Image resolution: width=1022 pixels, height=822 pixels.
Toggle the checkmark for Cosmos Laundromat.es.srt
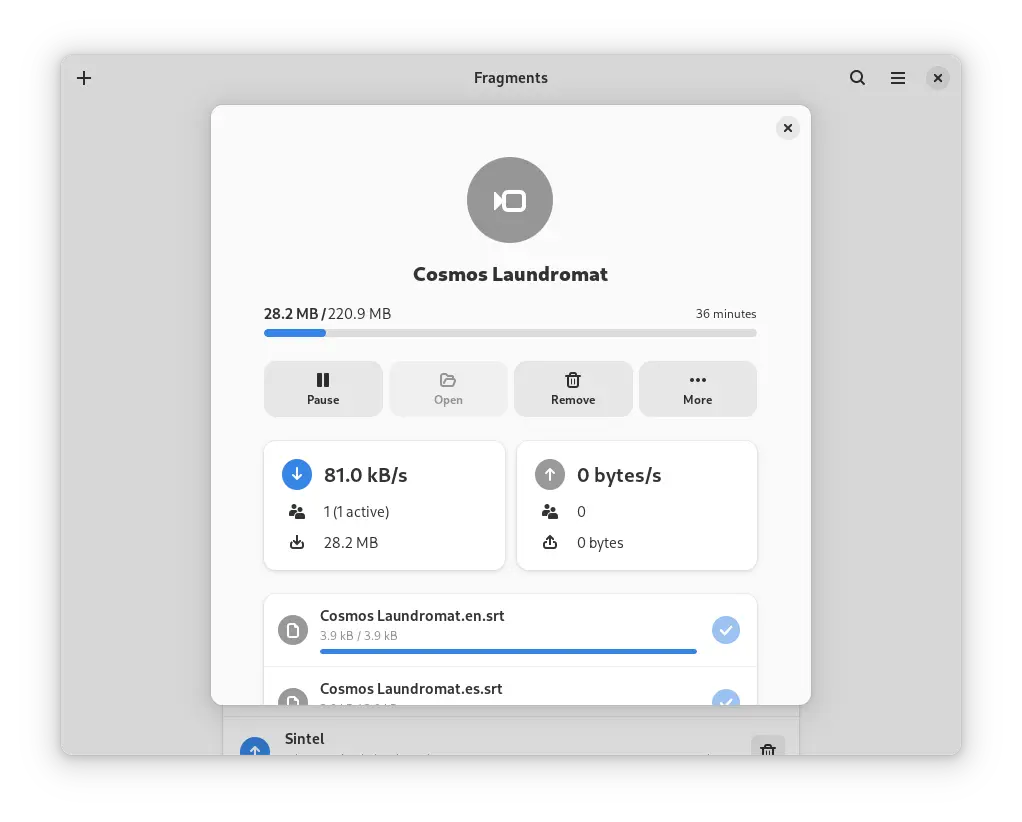(726, 698)
